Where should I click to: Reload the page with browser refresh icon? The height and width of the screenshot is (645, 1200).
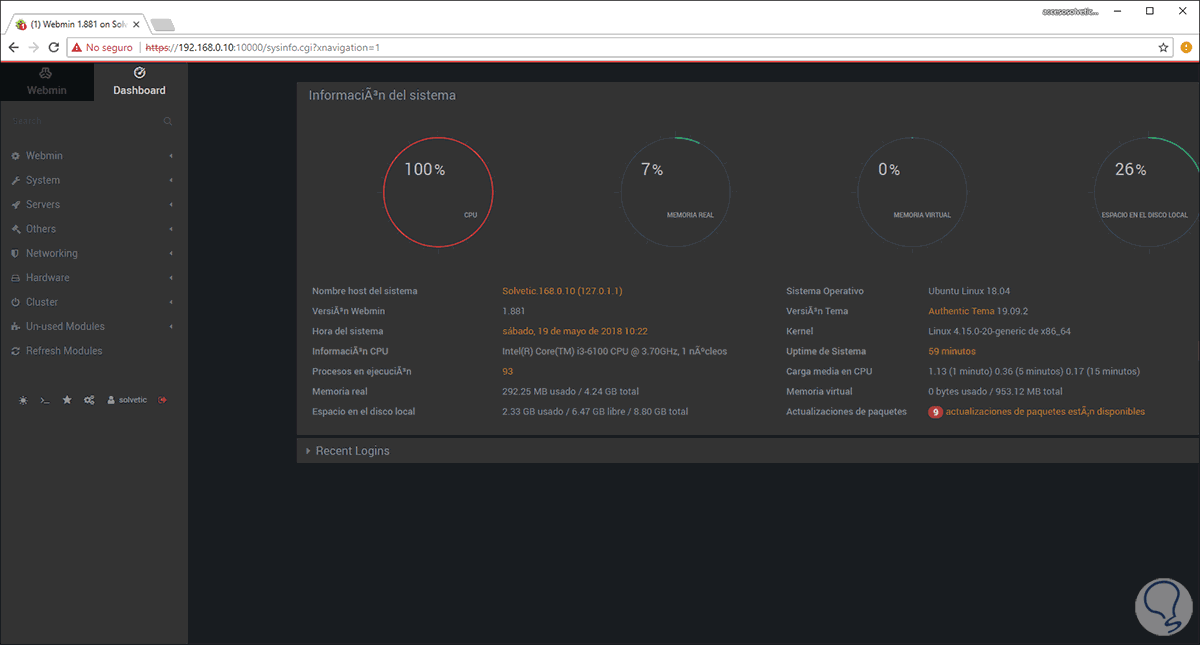click(x=54, y=47)
